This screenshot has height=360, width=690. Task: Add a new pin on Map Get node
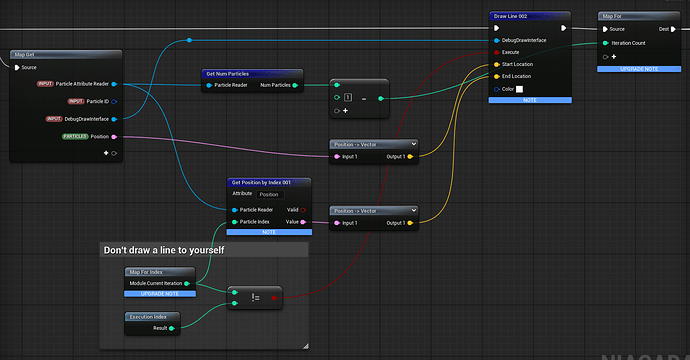(106, 153)
